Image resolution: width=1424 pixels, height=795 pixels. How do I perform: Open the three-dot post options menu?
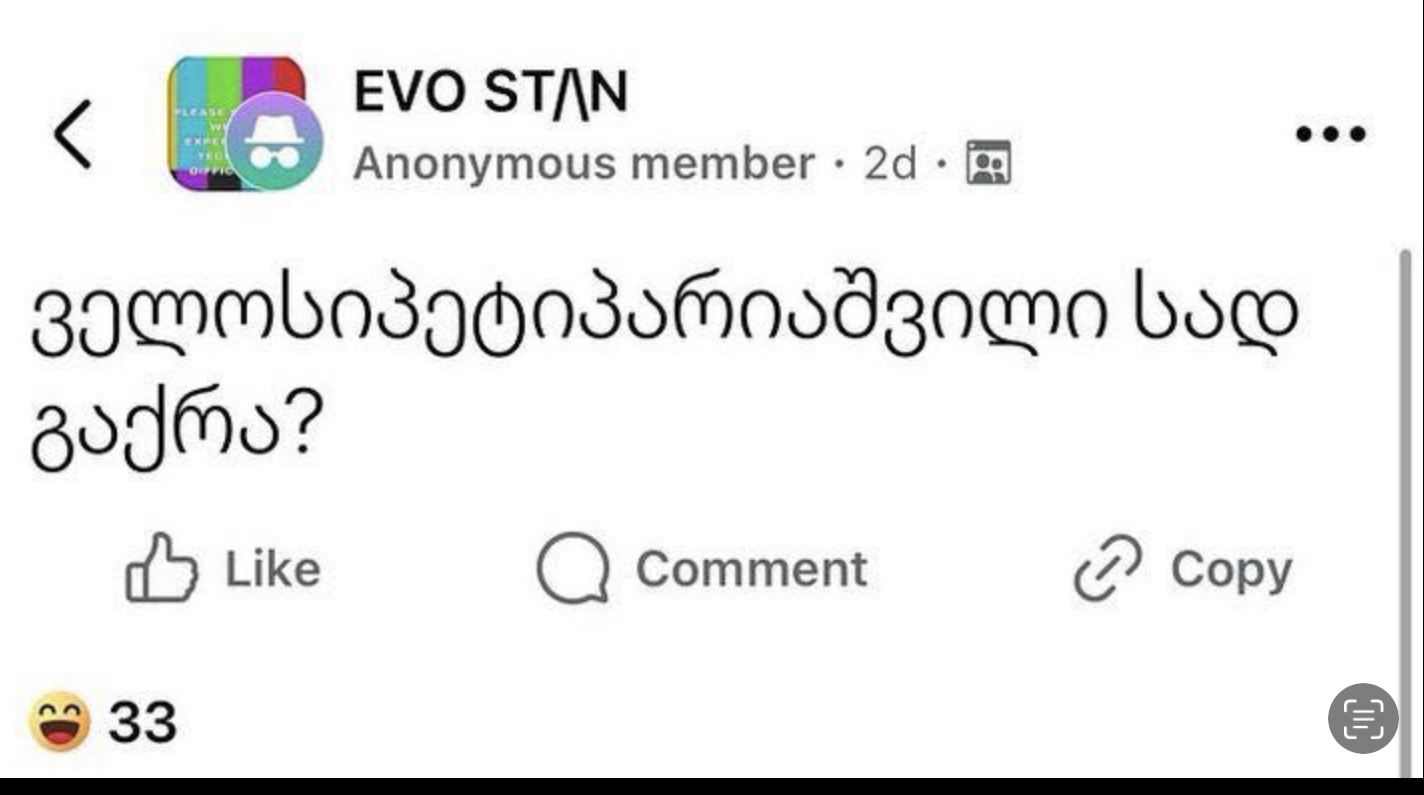coord(1331,133)
